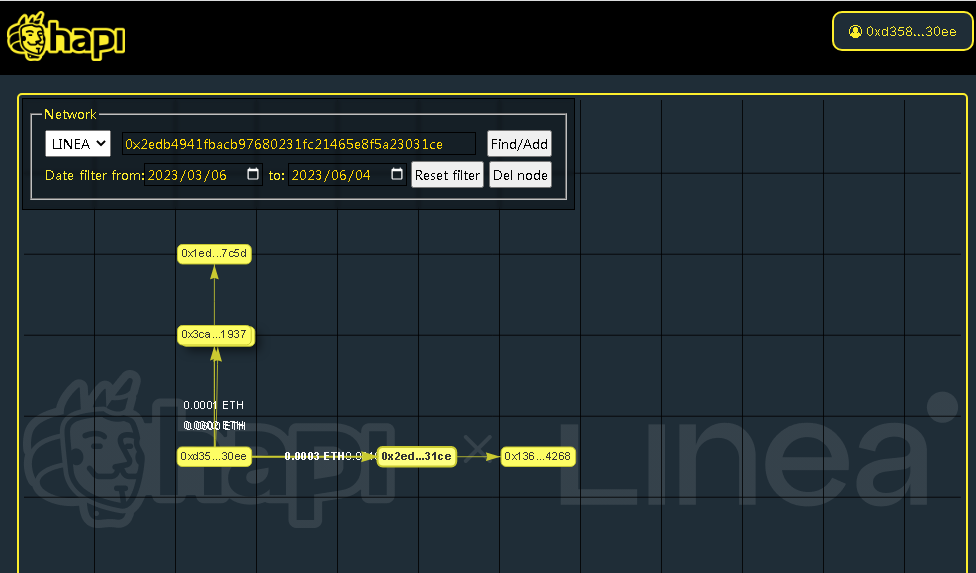Select graph node 0xd35...30ee
Viewport: 976px width, 573px height.
click(x=214, y=457)
